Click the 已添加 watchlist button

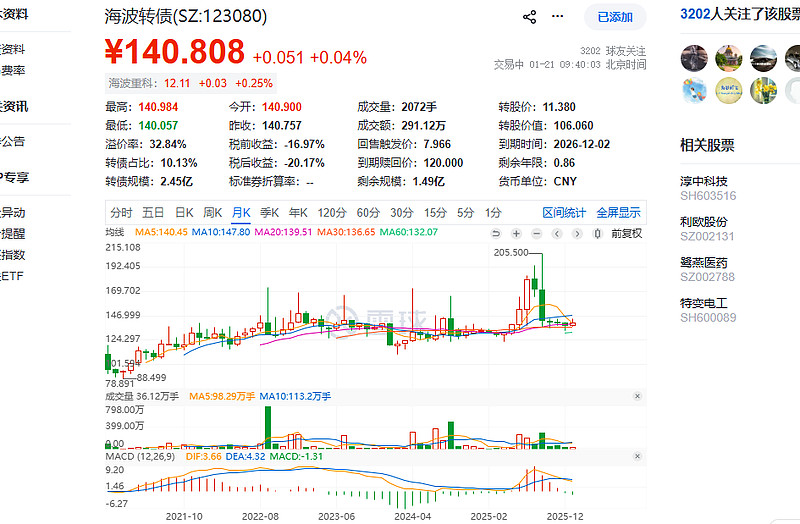(615, 17)
